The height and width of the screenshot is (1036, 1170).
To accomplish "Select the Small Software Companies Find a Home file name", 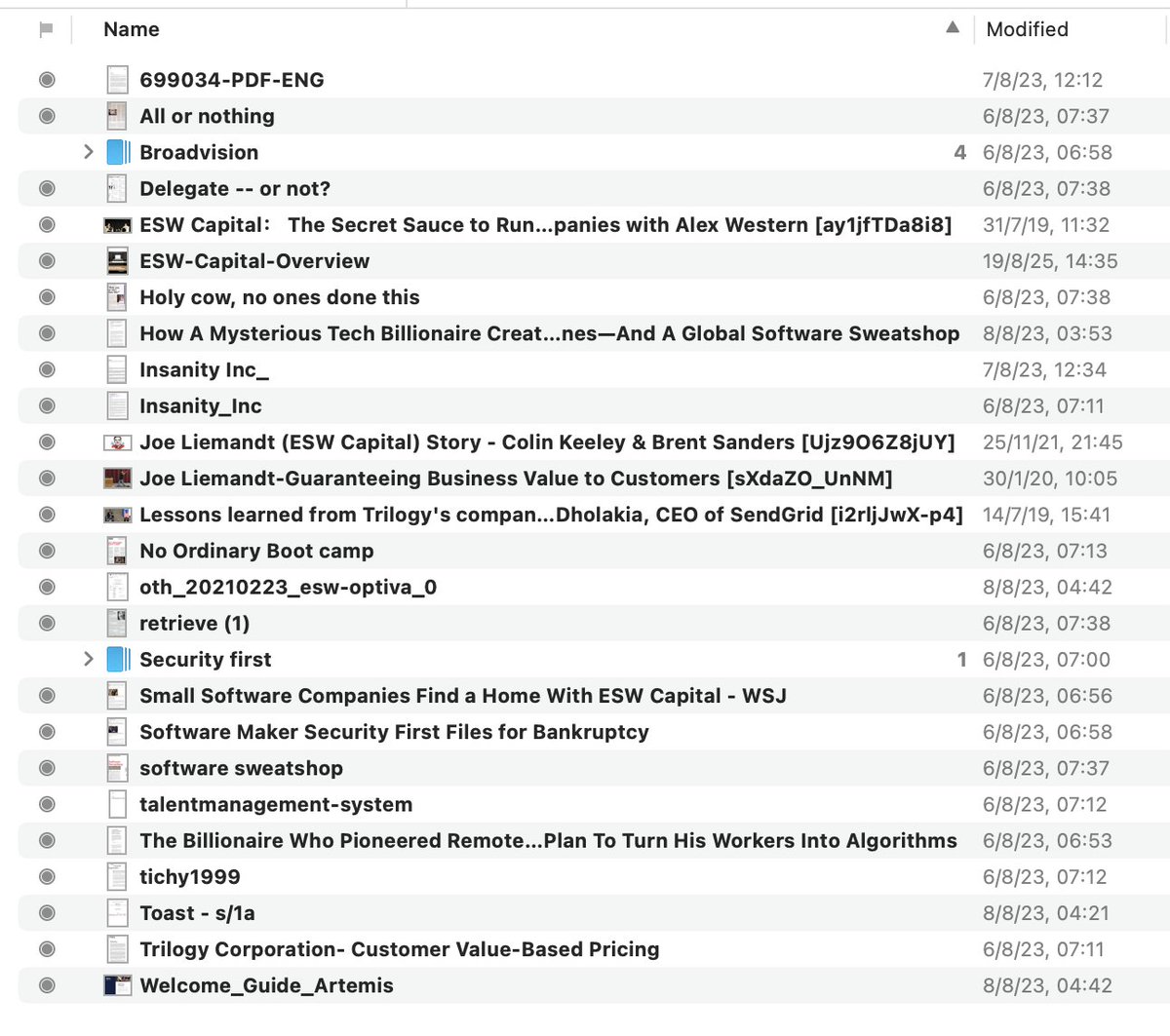I will [x=463, y=696].
